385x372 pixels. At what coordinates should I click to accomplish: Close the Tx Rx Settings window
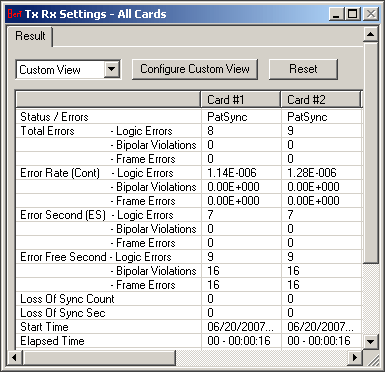tap(371, 14)
